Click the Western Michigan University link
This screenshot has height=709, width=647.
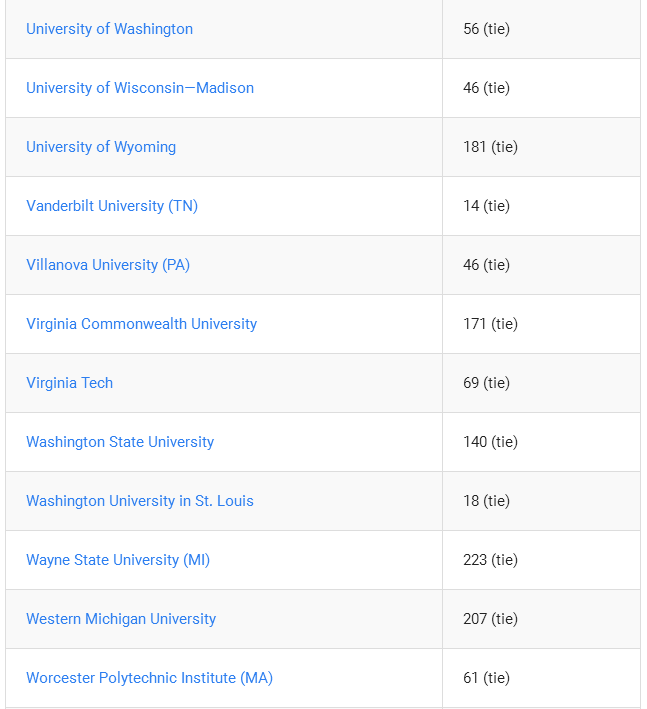(121, 619)
